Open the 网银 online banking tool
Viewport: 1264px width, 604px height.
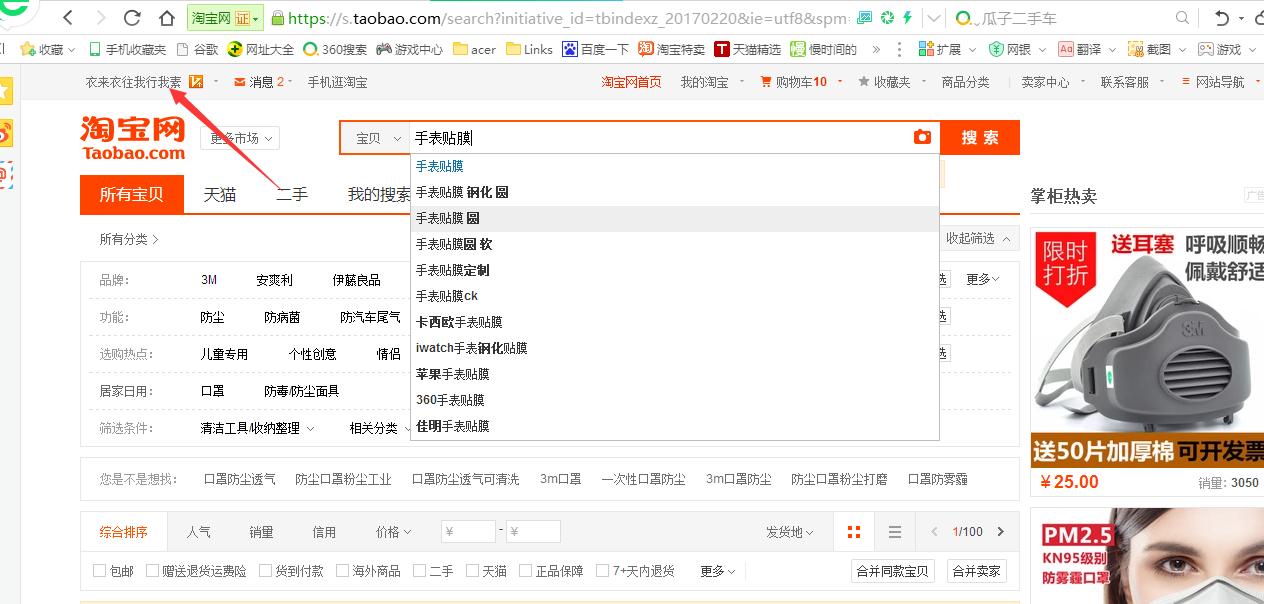pyautogui.click(x=1016, y=47)
